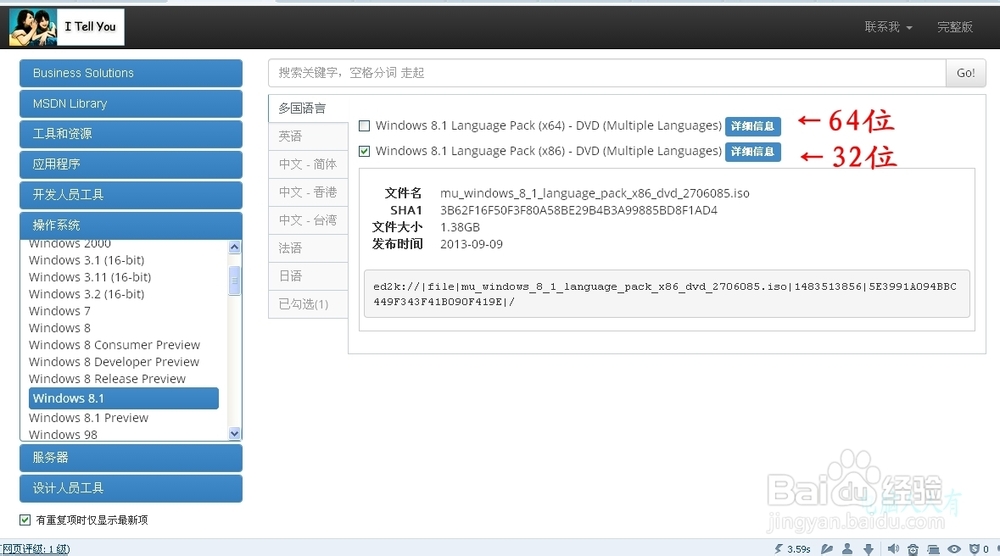Click the Go! search button
Image resolution: width=1000 pixels, height=556 pixels.
point(966,73)
